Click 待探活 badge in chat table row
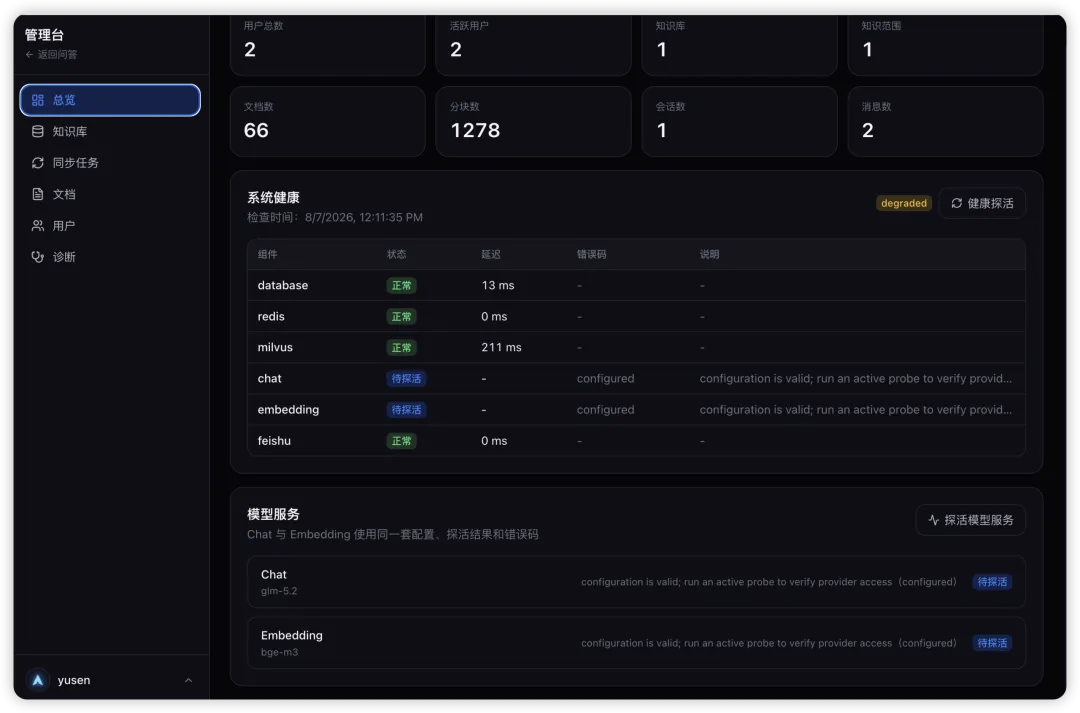 [406, 378]
